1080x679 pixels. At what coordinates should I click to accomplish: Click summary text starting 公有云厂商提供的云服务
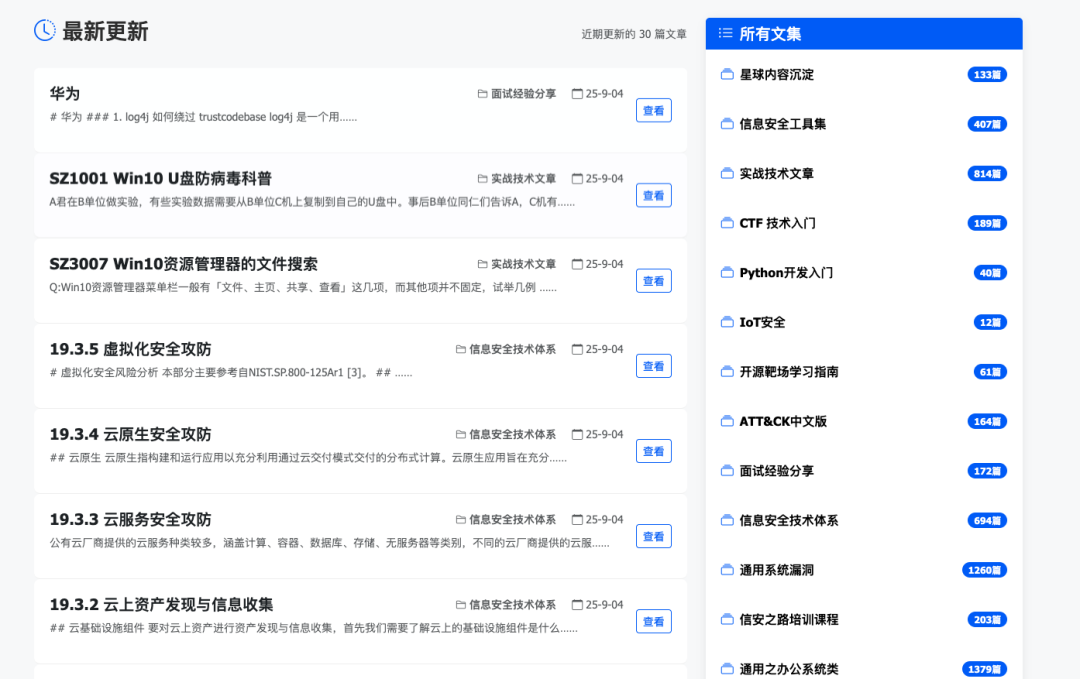tap(329, 543)
